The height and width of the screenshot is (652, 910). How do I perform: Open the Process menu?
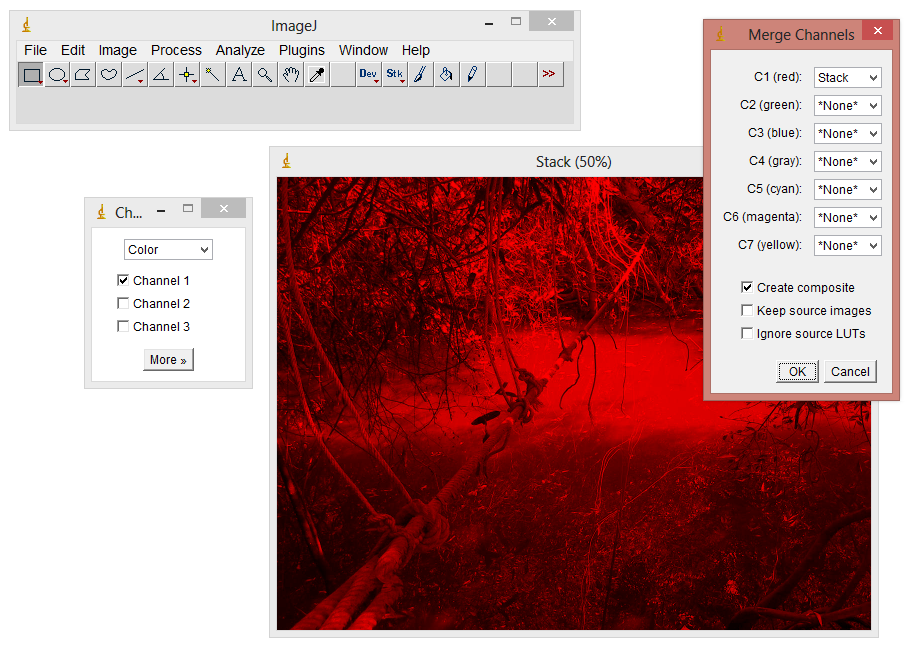pos(176,50)
